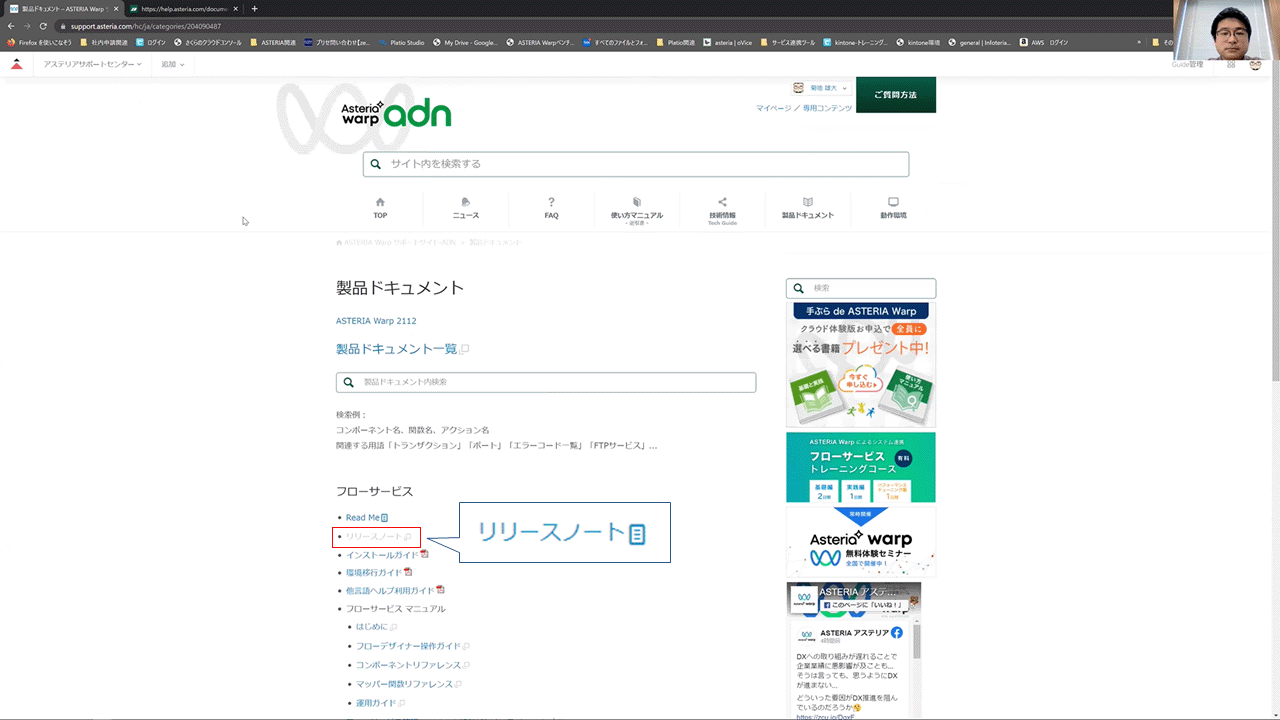Open the はじめに link
This screenshot has height=720, width=1280.
(x=372, y=627)
